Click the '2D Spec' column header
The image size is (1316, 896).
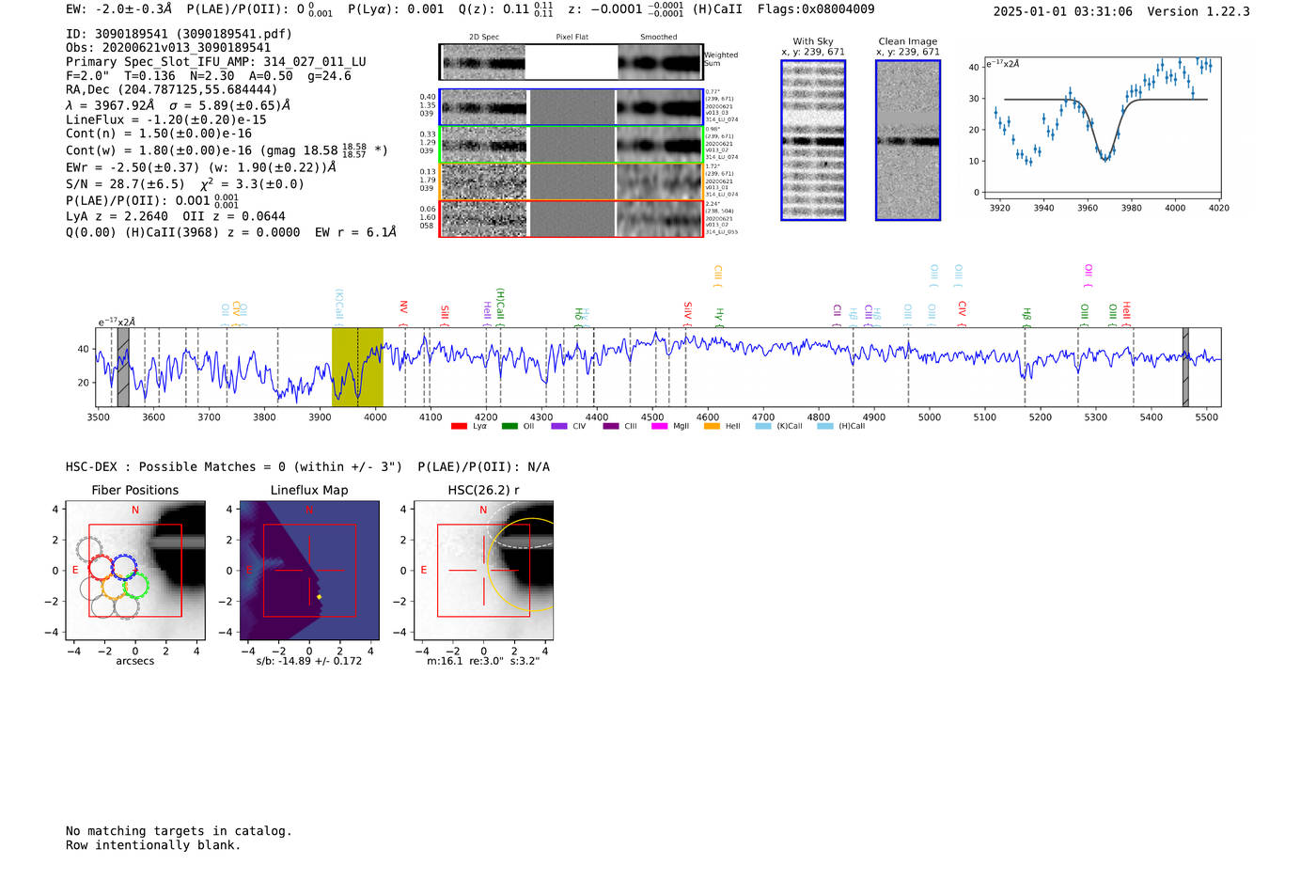pyautogui.click(x=484, y=38)
